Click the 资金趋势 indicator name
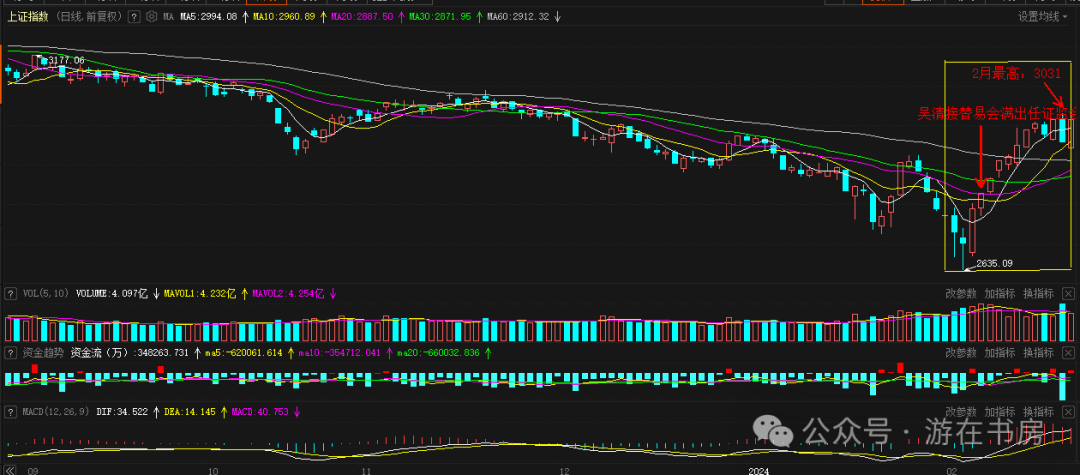1080x475 pixels. [x=43, y=352]
